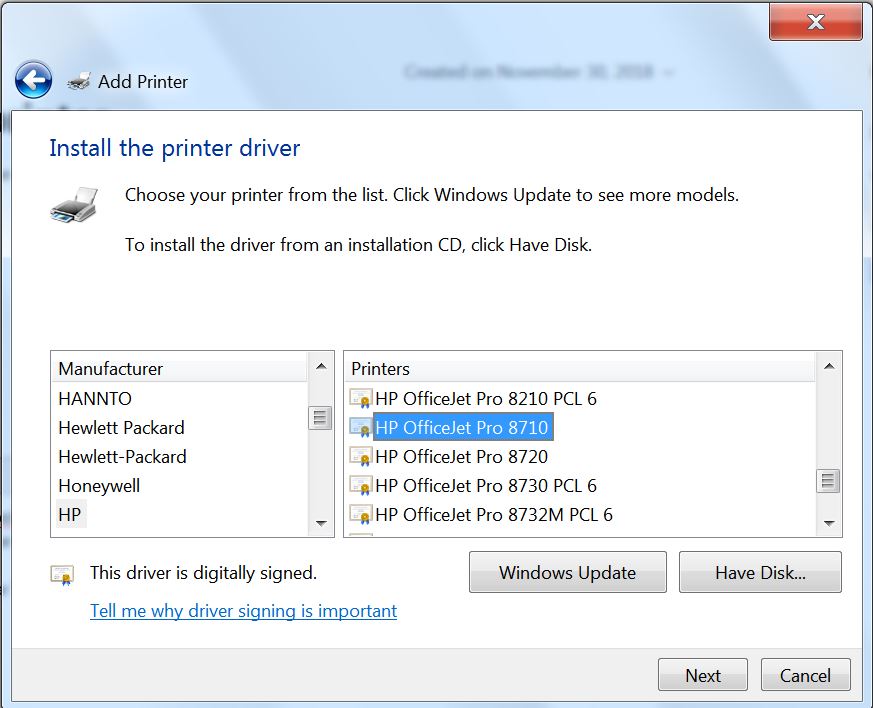Click the certificate icon beside HP OfficeJet Pro 8732M PCL 6
This screenshot has height=708, width=873.
360,514
